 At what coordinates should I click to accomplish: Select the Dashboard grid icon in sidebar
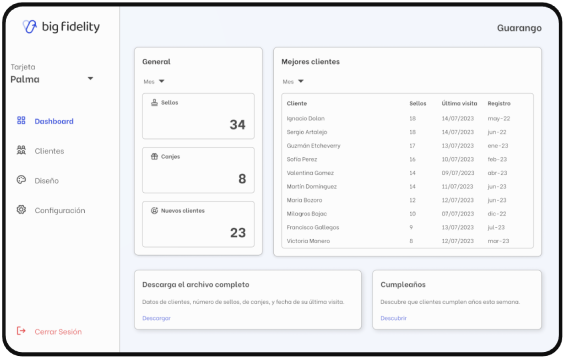21,120
